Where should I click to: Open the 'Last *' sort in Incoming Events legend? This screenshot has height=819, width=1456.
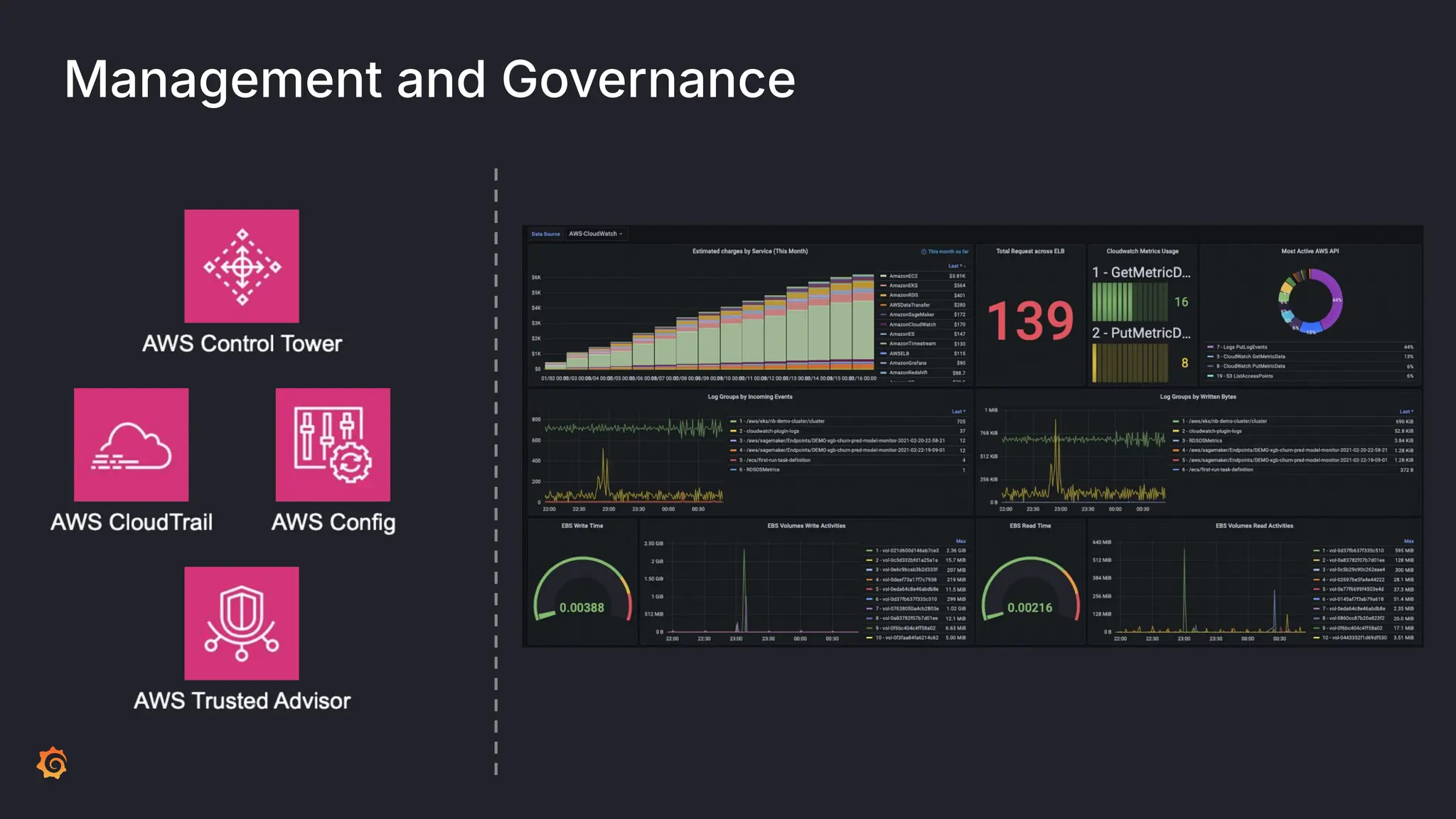click(x=958, y=412)
